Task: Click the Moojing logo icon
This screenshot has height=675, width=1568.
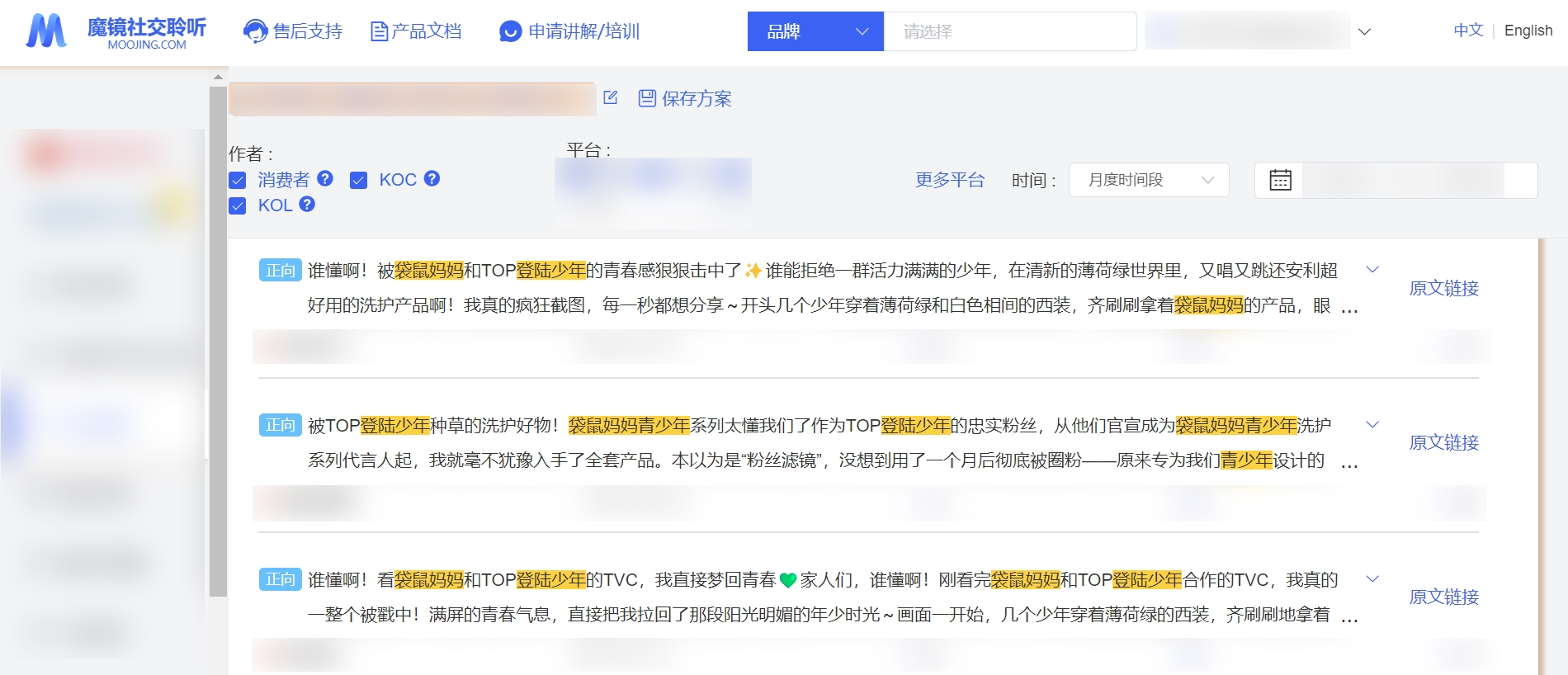Action: click(x=46, y=31)
